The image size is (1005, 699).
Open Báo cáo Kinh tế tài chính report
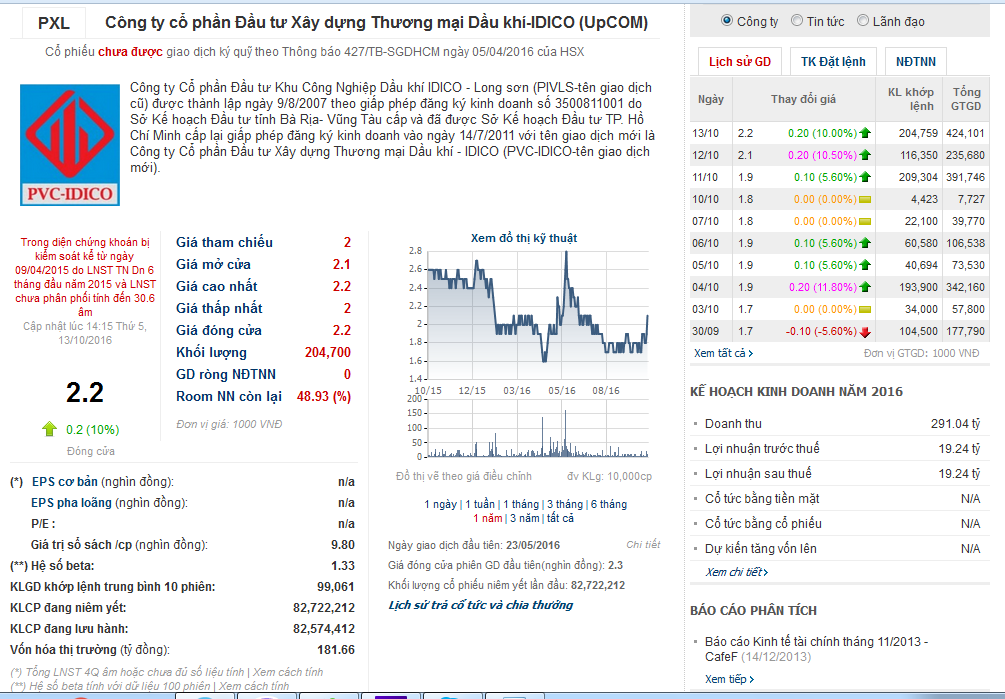pos(817,649)
